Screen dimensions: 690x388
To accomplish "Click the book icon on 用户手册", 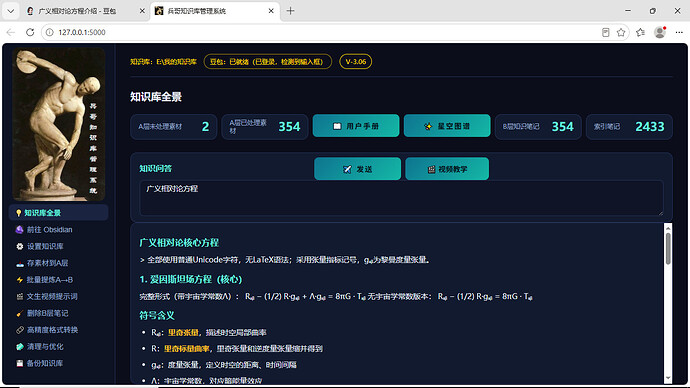I will 337,126.
